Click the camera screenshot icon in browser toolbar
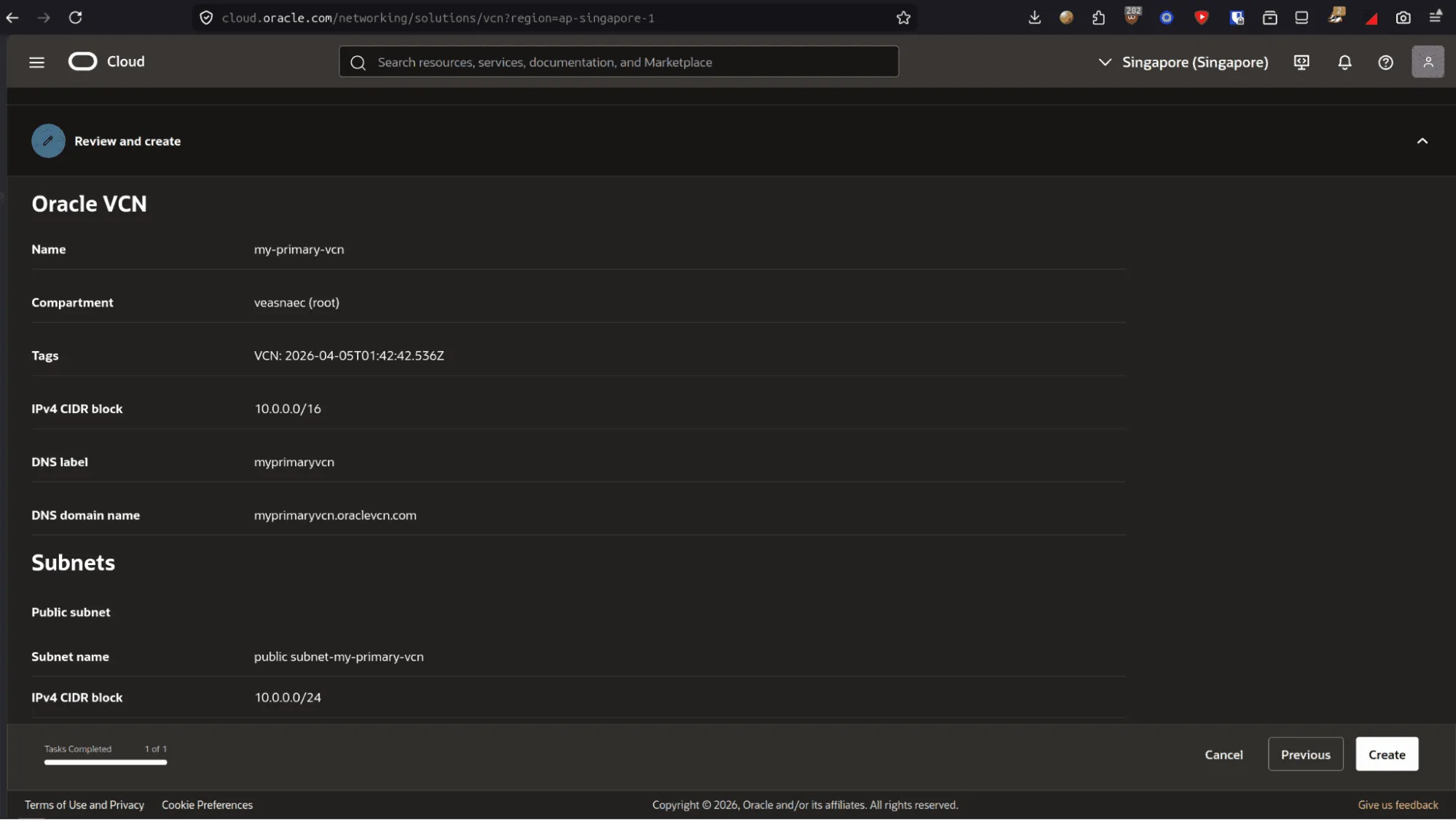1456x820 pixels. point(1403,17)
